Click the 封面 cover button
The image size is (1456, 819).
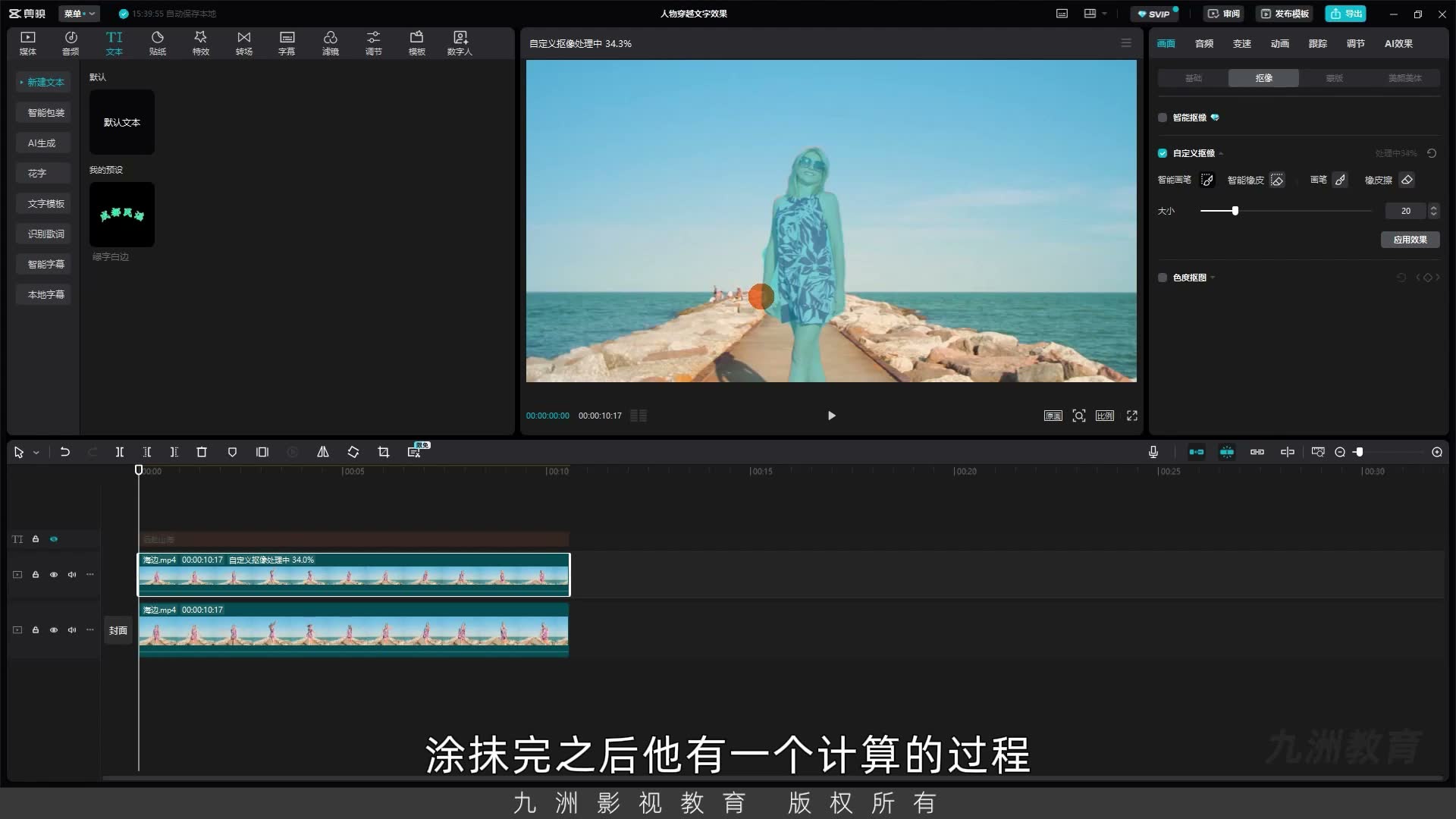pos(118,630)
